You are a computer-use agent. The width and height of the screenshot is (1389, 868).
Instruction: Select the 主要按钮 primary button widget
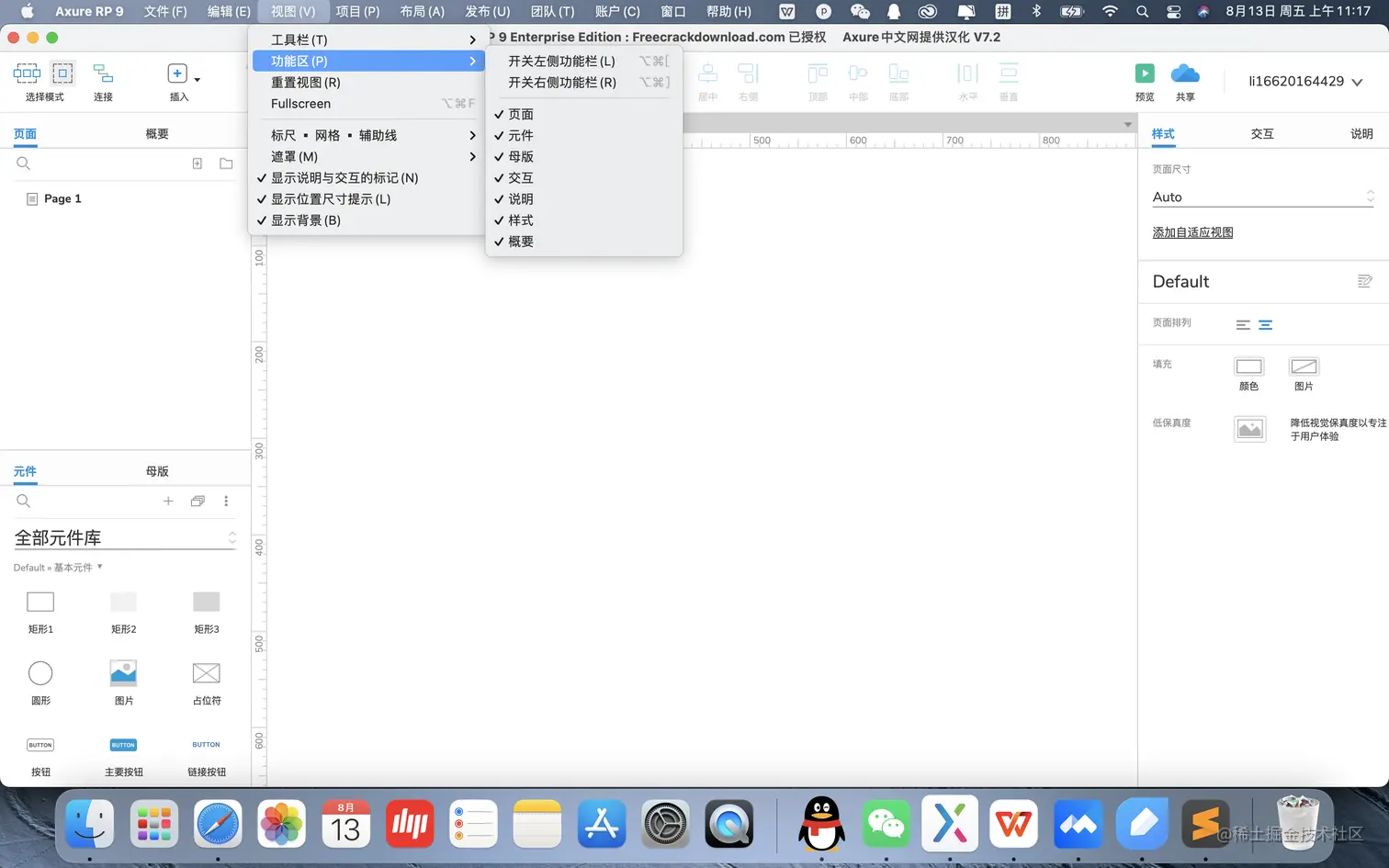point(123,745)
